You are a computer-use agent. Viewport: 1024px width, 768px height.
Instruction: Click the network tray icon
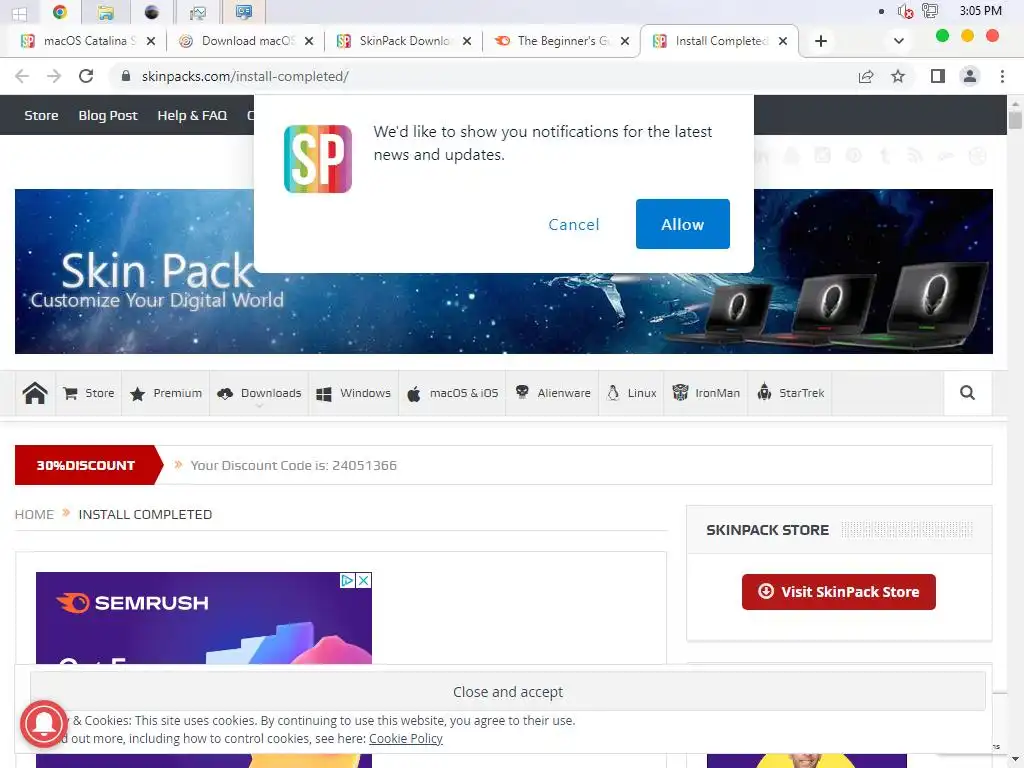[x=929, y=11]
